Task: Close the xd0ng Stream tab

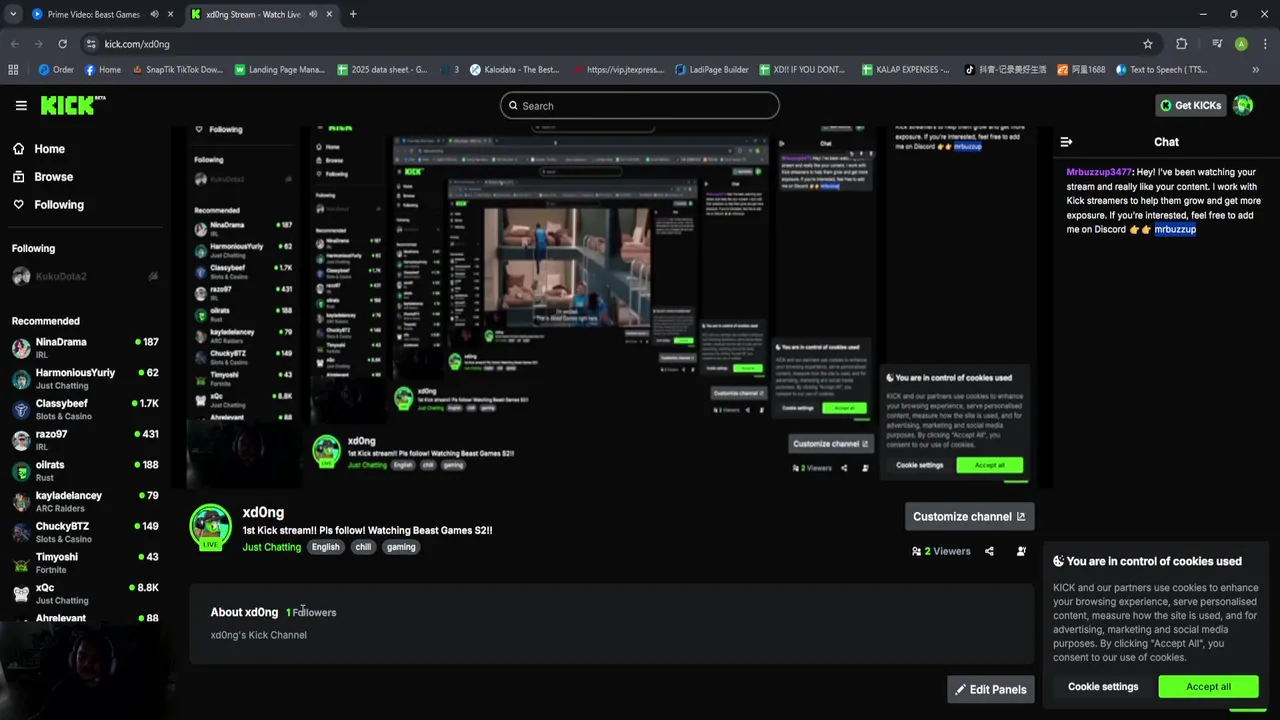Action: click(x=329, y=14)
